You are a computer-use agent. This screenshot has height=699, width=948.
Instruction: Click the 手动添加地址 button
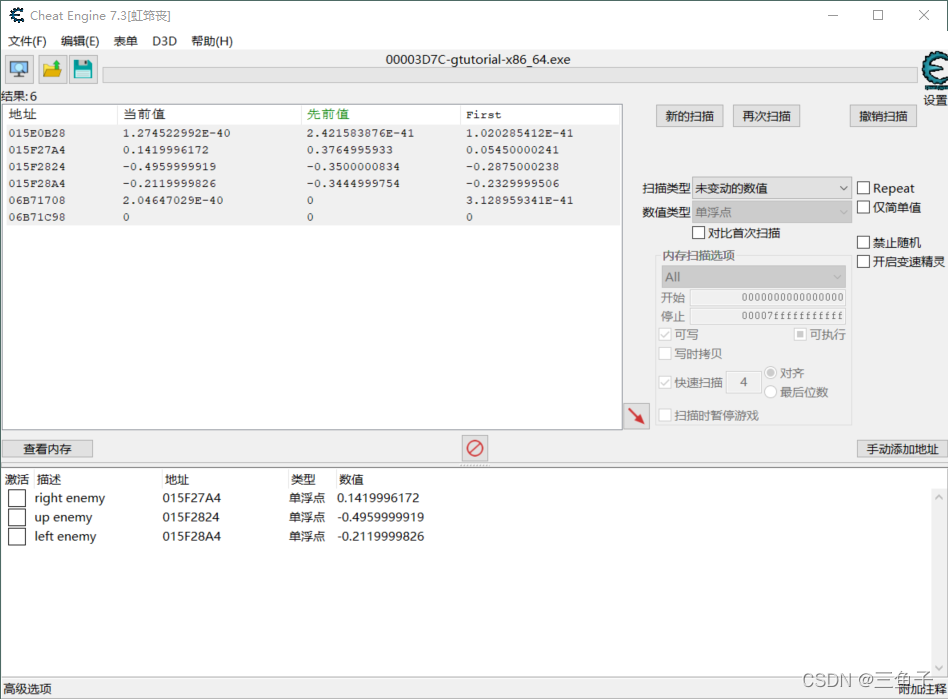(x=902, y=449)
